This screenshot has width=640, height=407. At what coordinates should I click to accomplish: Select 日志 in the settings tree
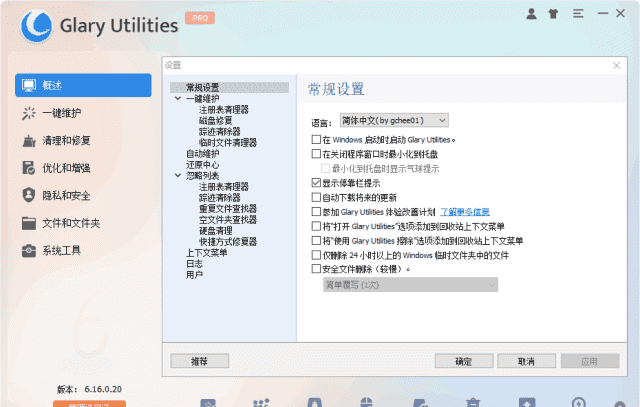click(194, 264)
